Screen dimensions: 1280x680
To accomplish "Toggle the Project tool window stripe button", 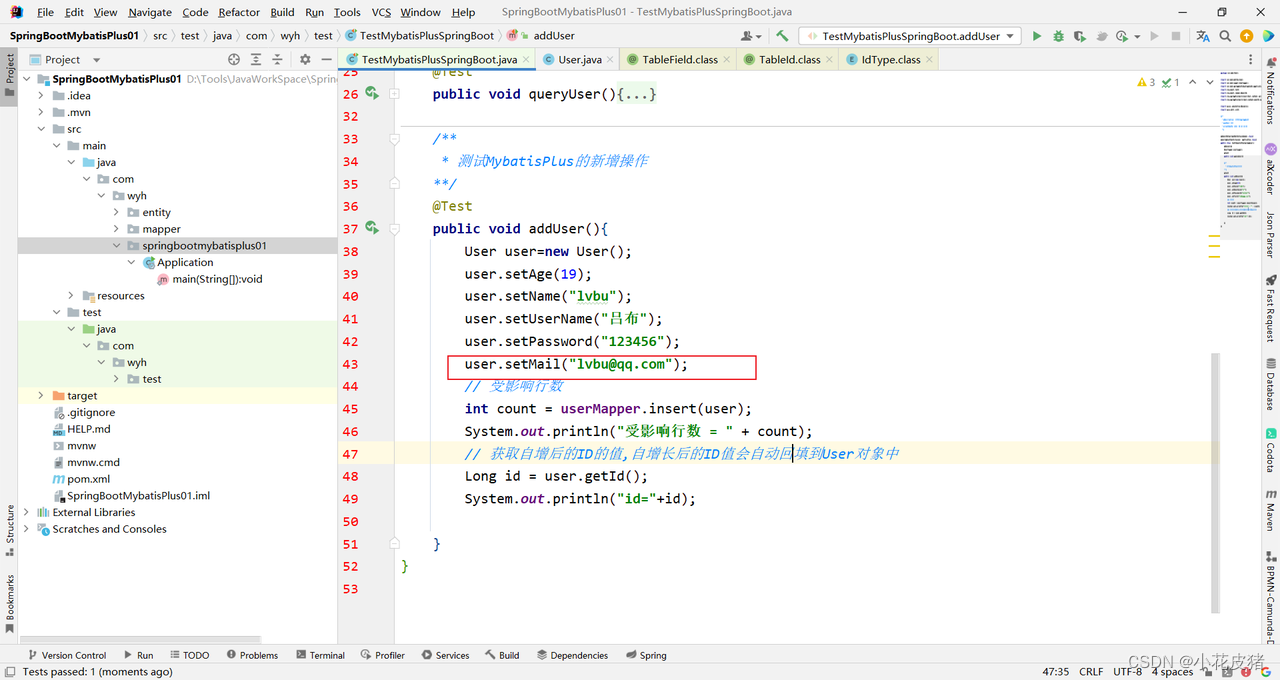I will coord(10,77).
